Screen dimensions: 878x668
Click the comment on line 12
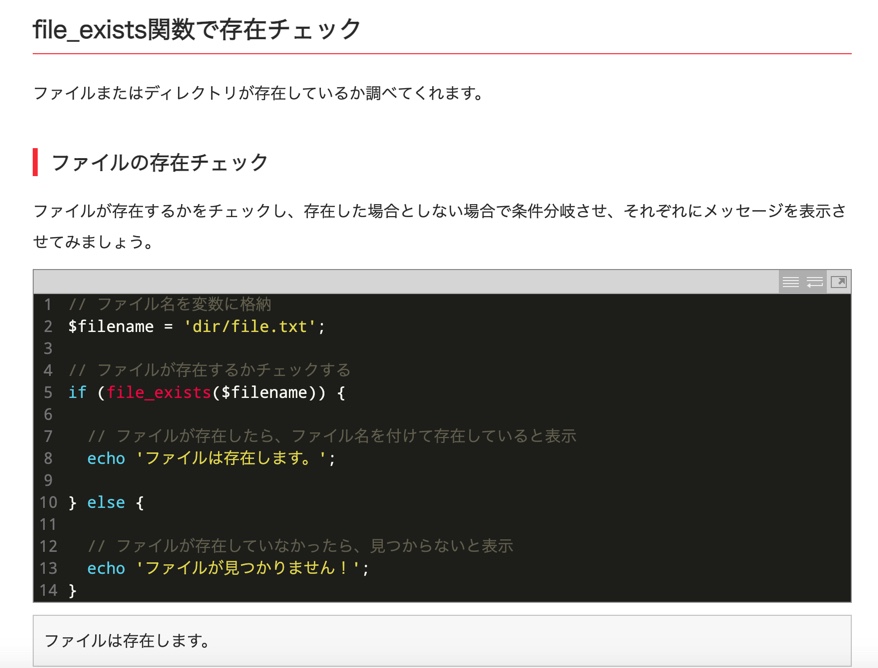300,547
